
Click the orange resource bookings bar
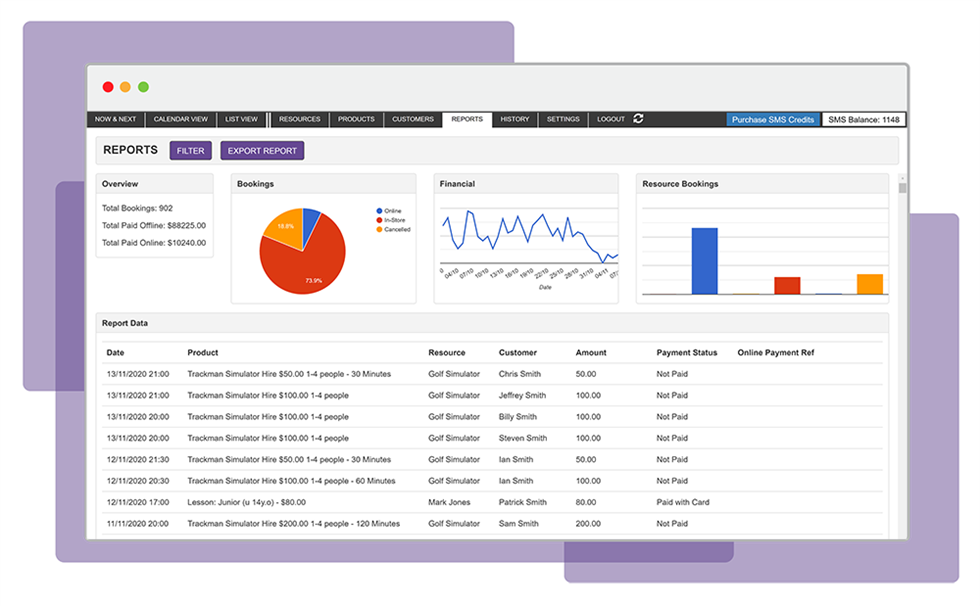870,284
